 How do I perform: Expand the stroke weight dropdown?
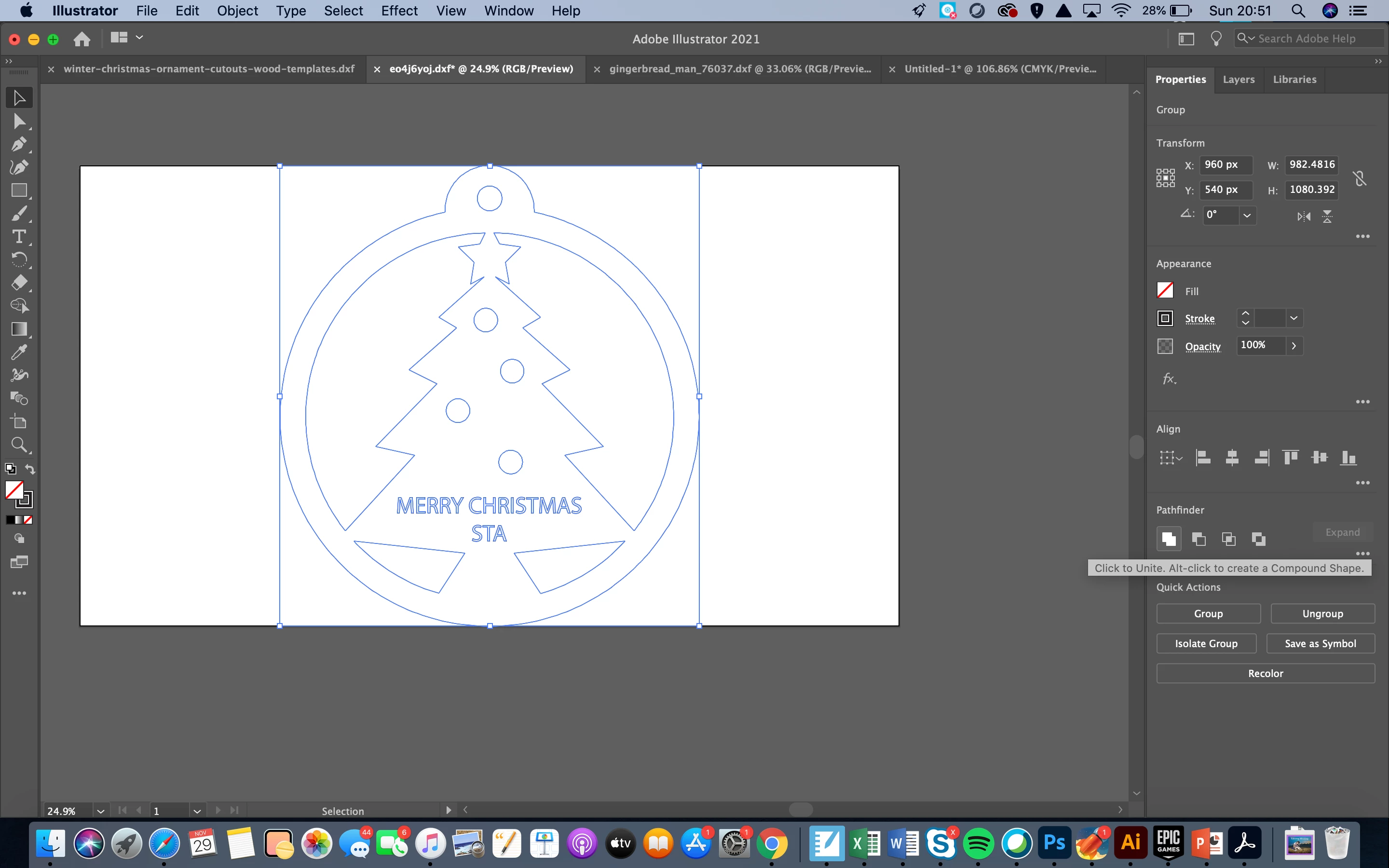[x=1293, y=318]
